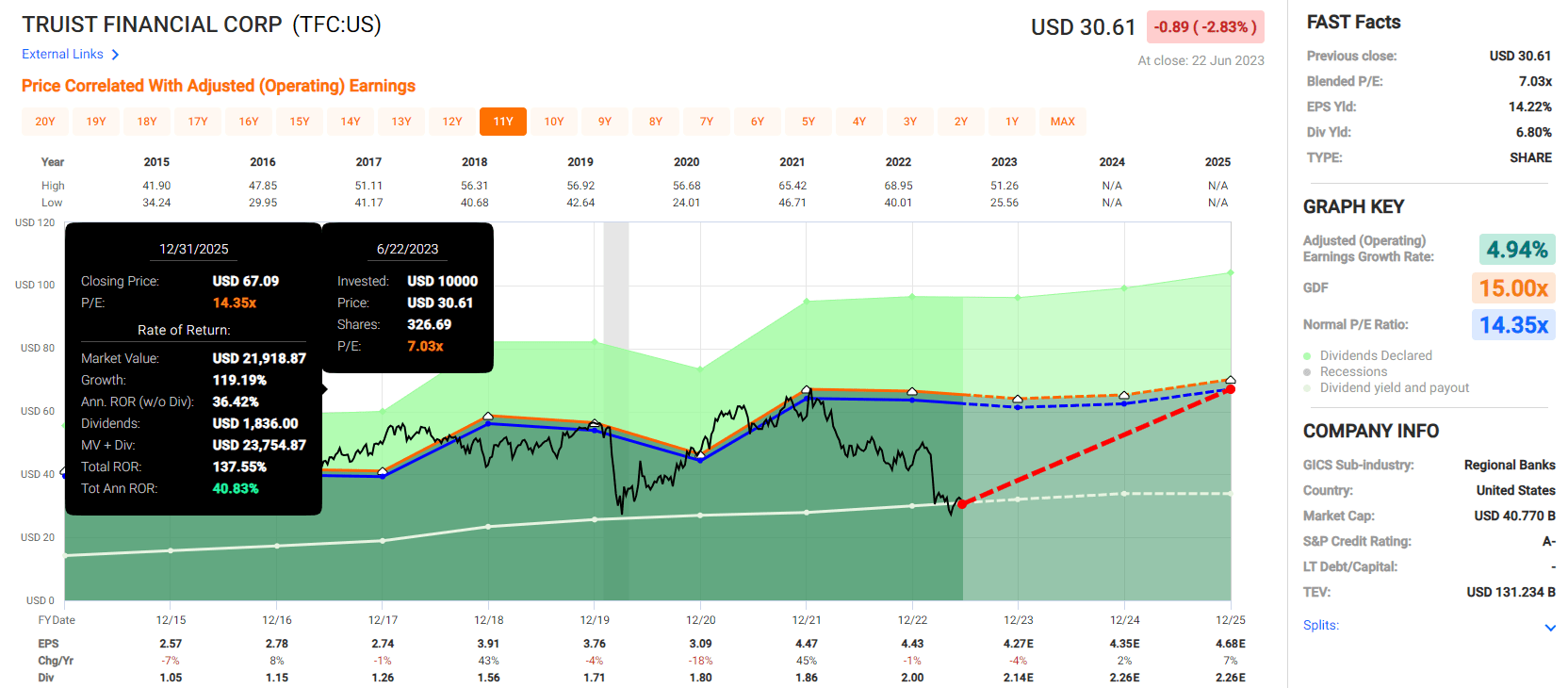Click the Shares 326.69 value
Viewport: 1568px width, 688px height.
click(x=429, y=324)
